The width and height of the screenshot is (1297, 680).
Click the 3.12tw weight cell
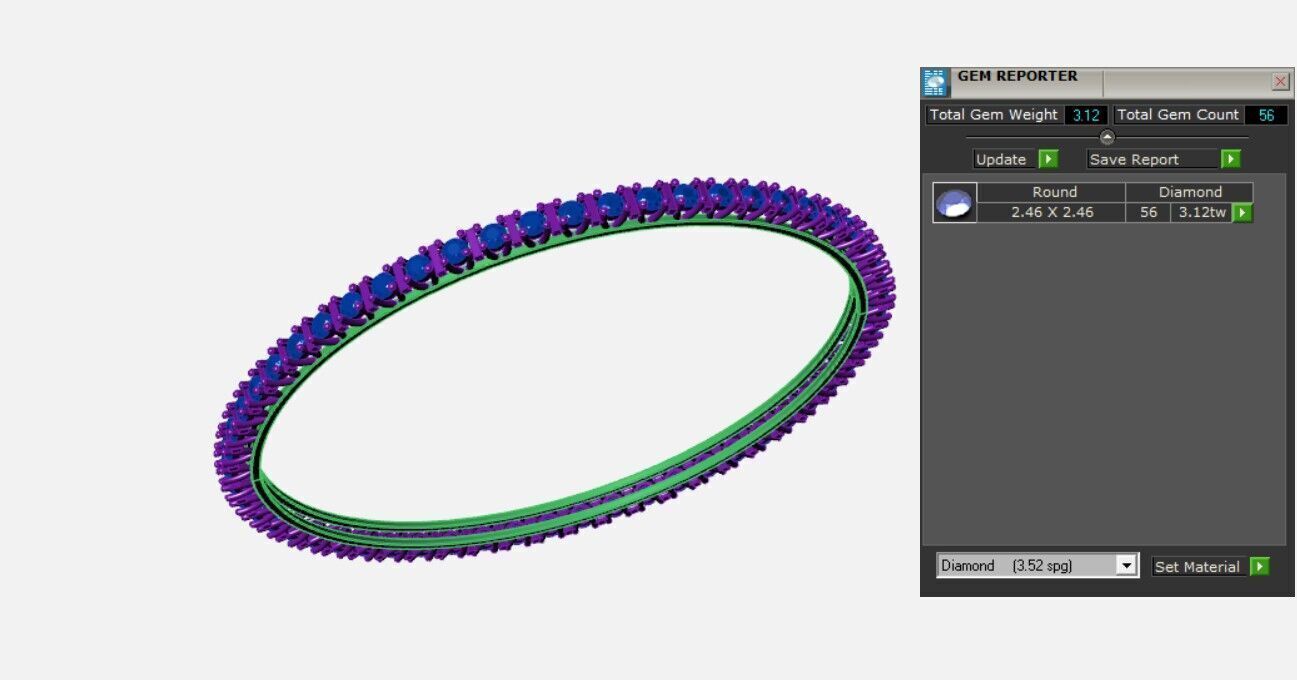click(x=1202, y=212)
